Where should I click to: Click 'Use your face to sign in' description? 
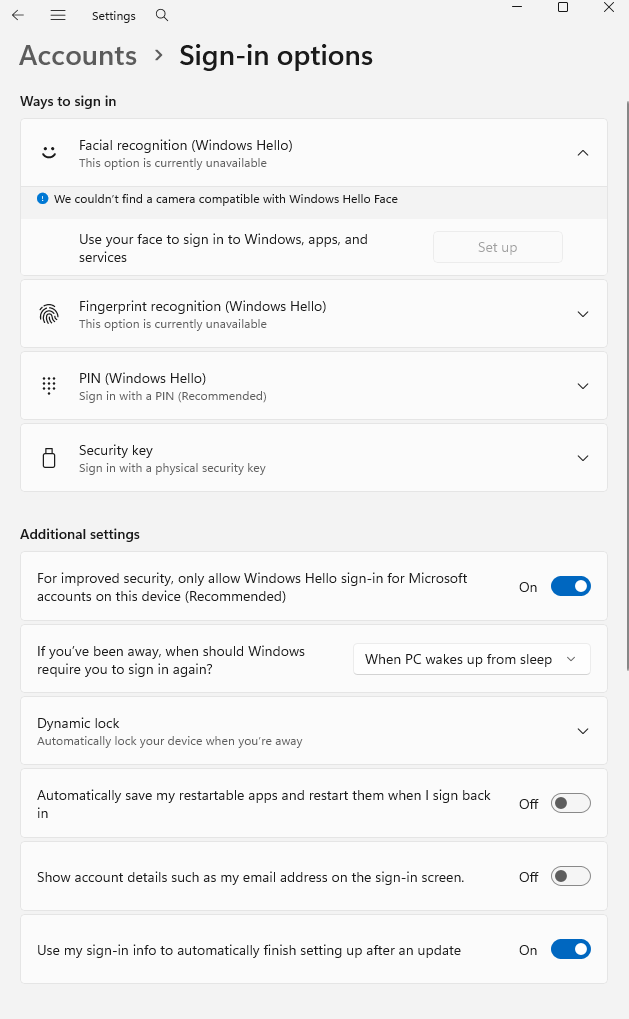[x=223, y=248]
